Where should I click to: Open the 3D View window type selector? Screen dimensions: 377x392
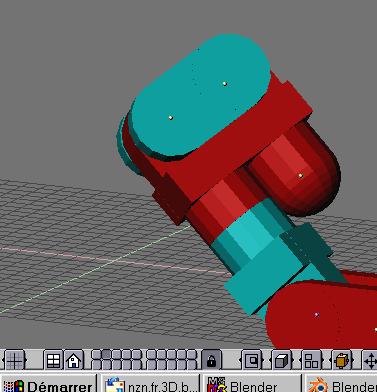click(x=15, y=360)
